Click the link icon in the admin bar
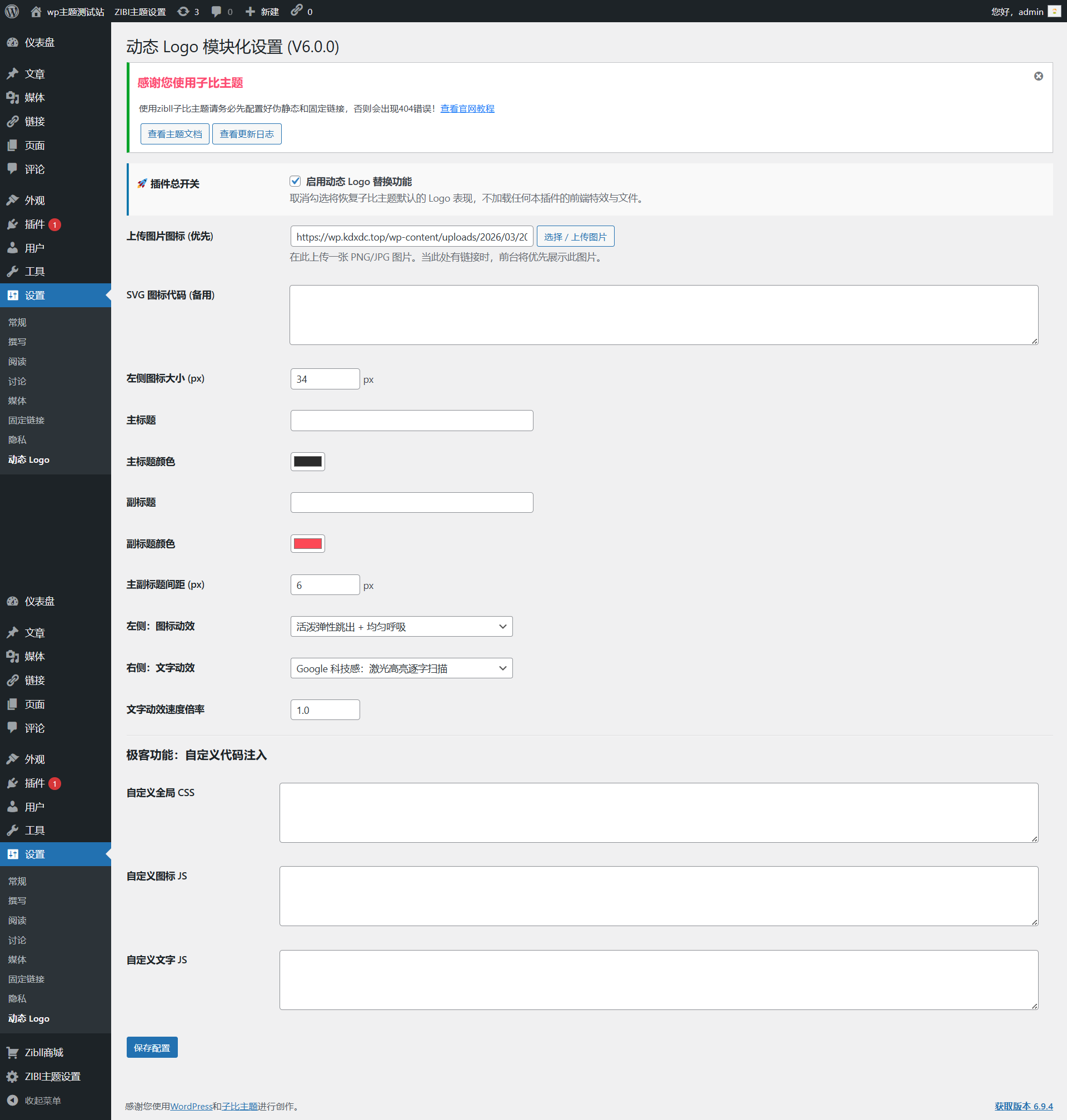This screenshot has width=1067, height=1120. [297, 10]
